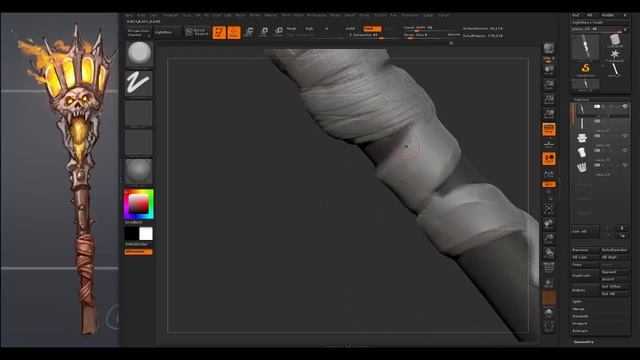Screen dimensions: 640x360
Task: Open the Brush menu
Action: click(x=141, y=16)
